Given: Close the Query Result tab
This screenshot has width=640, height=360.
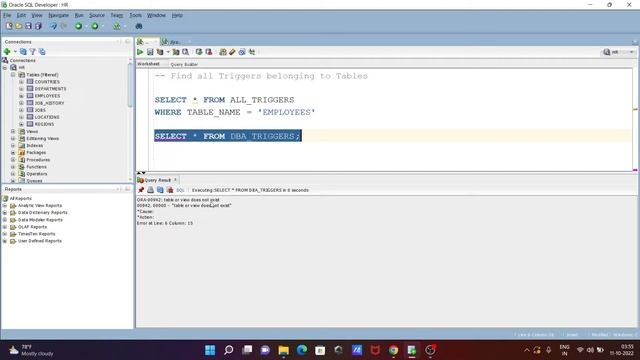Looking at the screenshot, I should click(x=176, y=180).
